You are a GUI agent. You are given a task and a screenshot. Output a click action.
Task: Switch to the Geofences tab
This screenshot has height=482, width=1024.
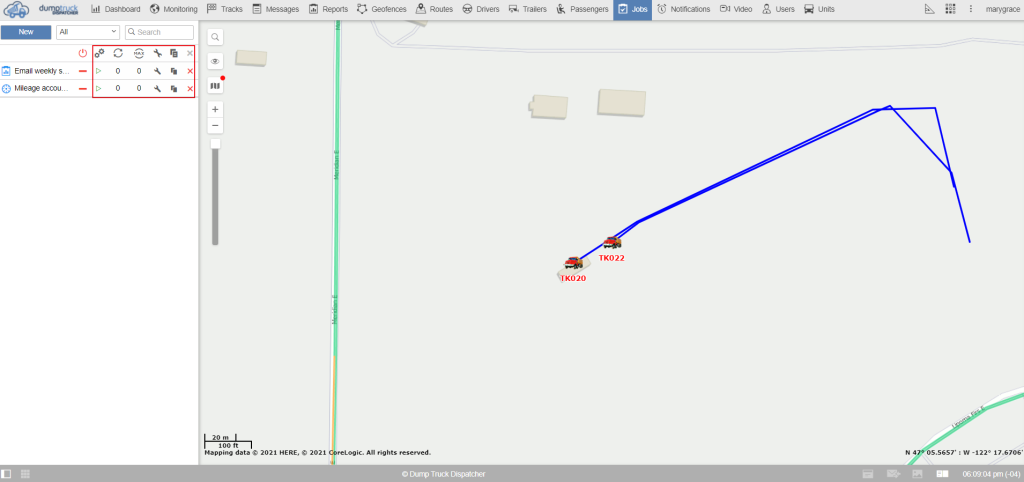[x=381, y=9]
